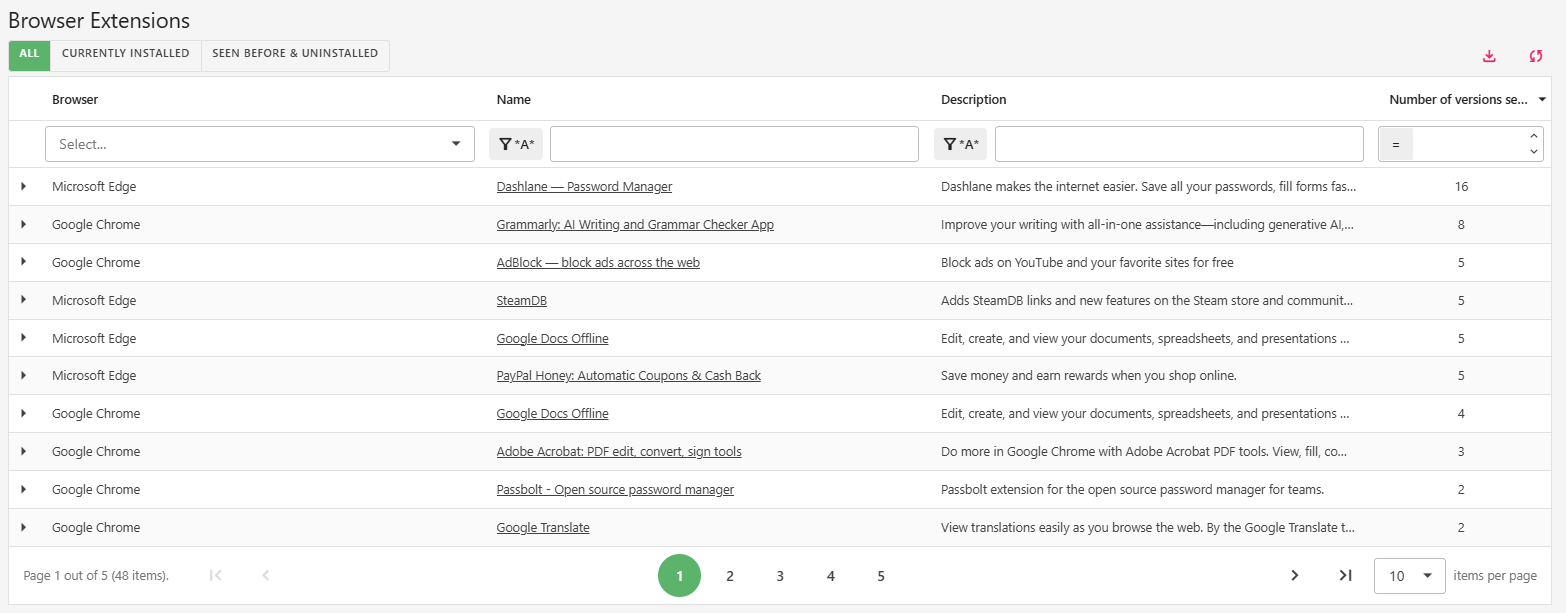
Task: Click Google Chrome cell in Grammarly row
Action: point(96,225)
